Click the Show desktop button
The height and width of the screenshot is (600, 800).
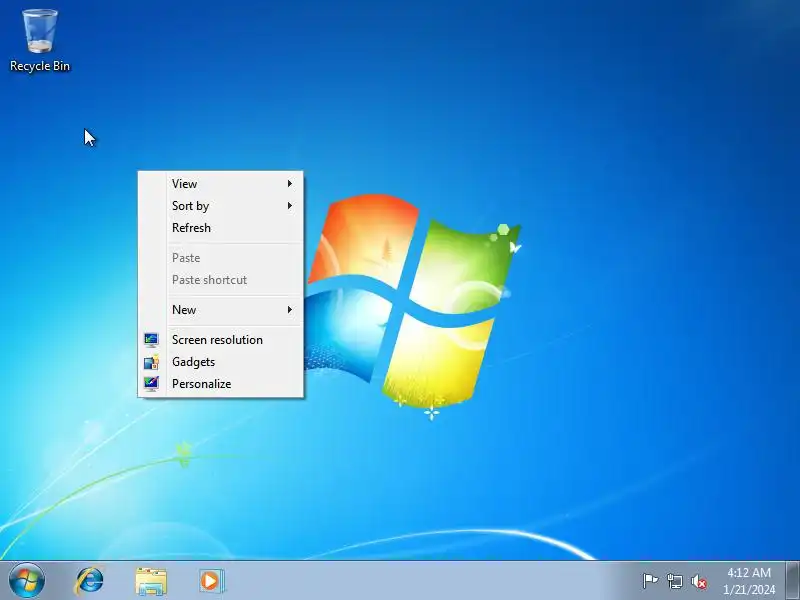tap(792, 581)
